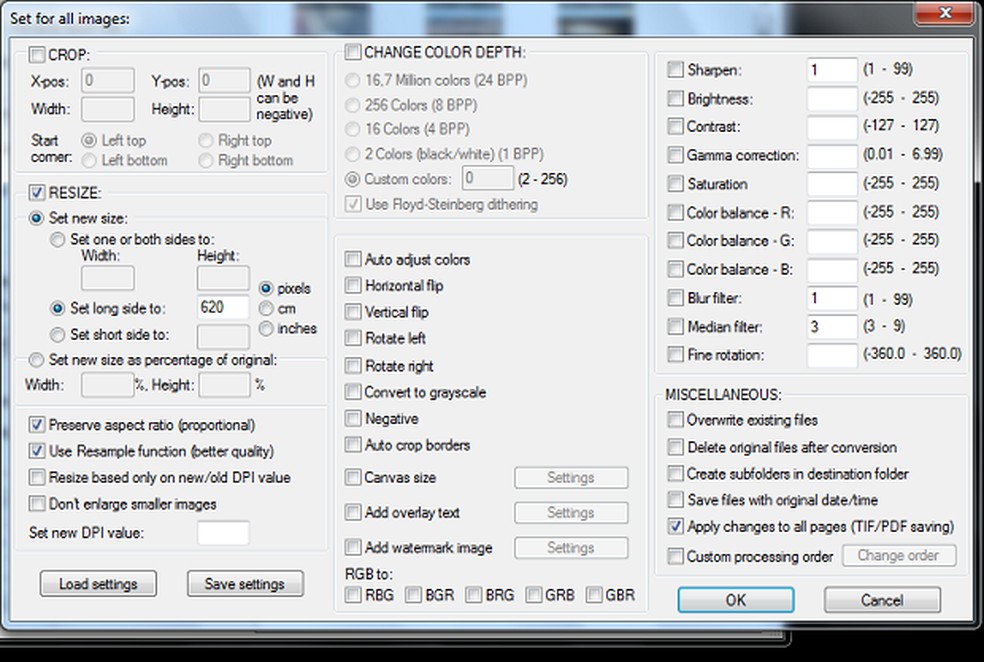
Task: Click the Brightness value input field
Action: [x=832, y=99]
